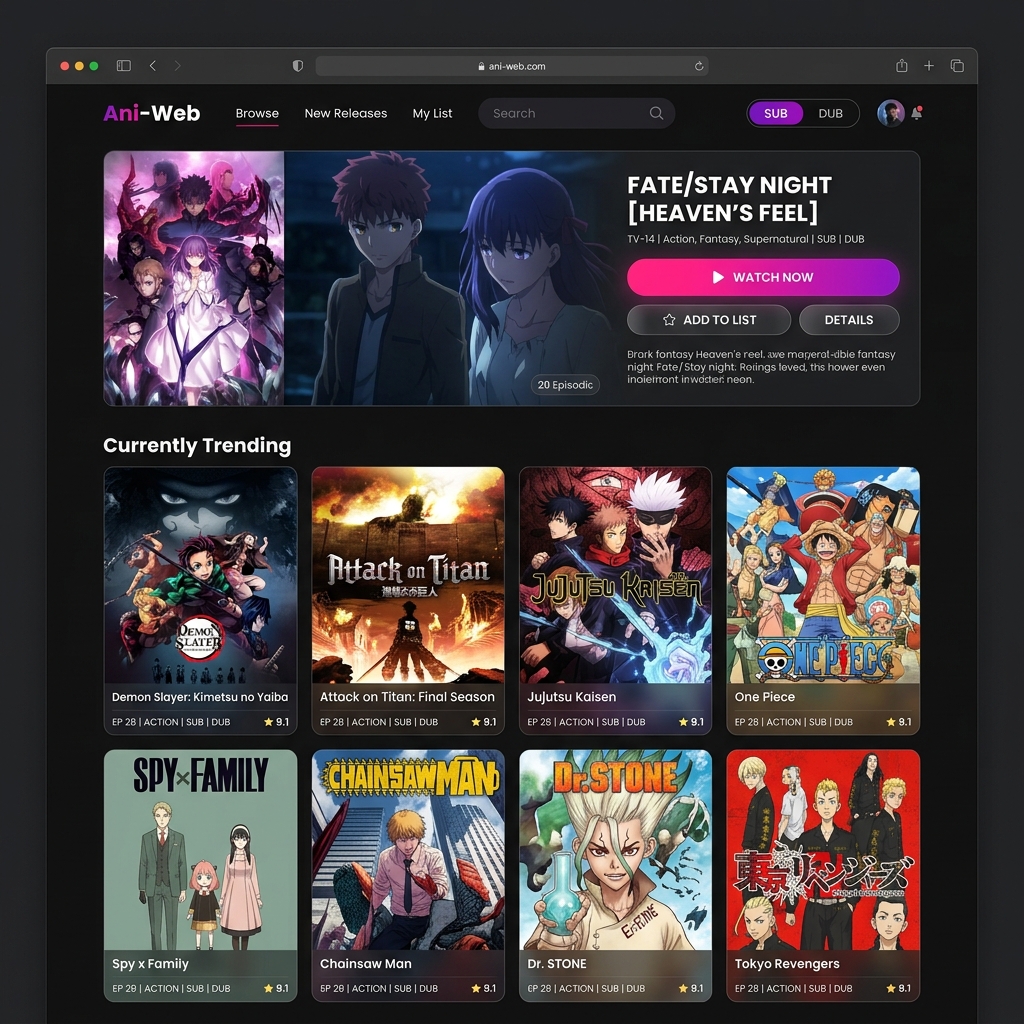Open the Browse nav tab
Screen dimensions: 1024x1024
coord(257,113)
